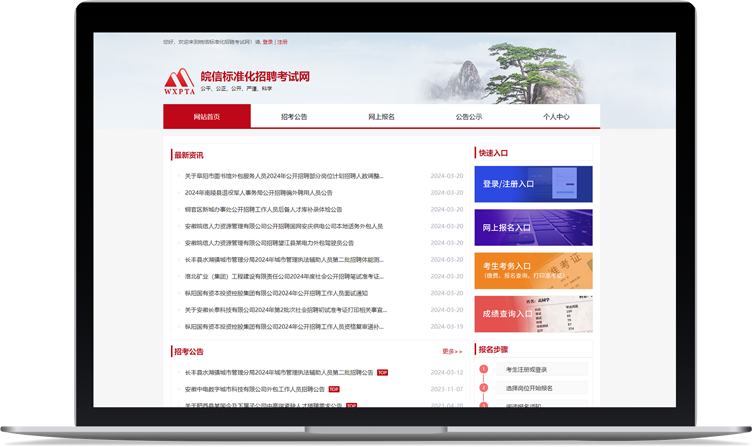The image size is (752, 447).
Task: Click the TOP badge beside 安徽中电数字城市 notice
Action: 334,389
